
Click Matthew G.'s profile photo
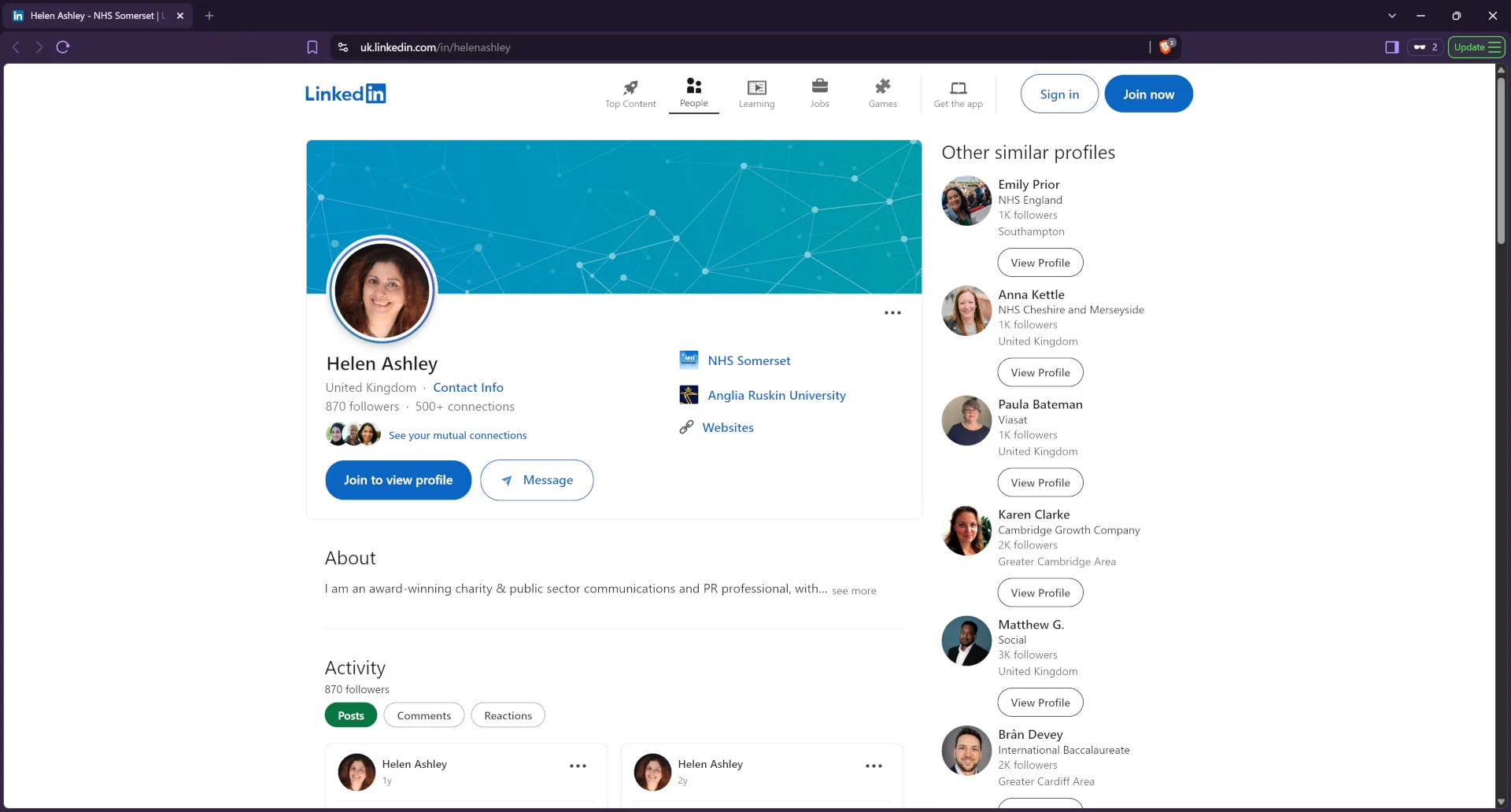(966, 640)
